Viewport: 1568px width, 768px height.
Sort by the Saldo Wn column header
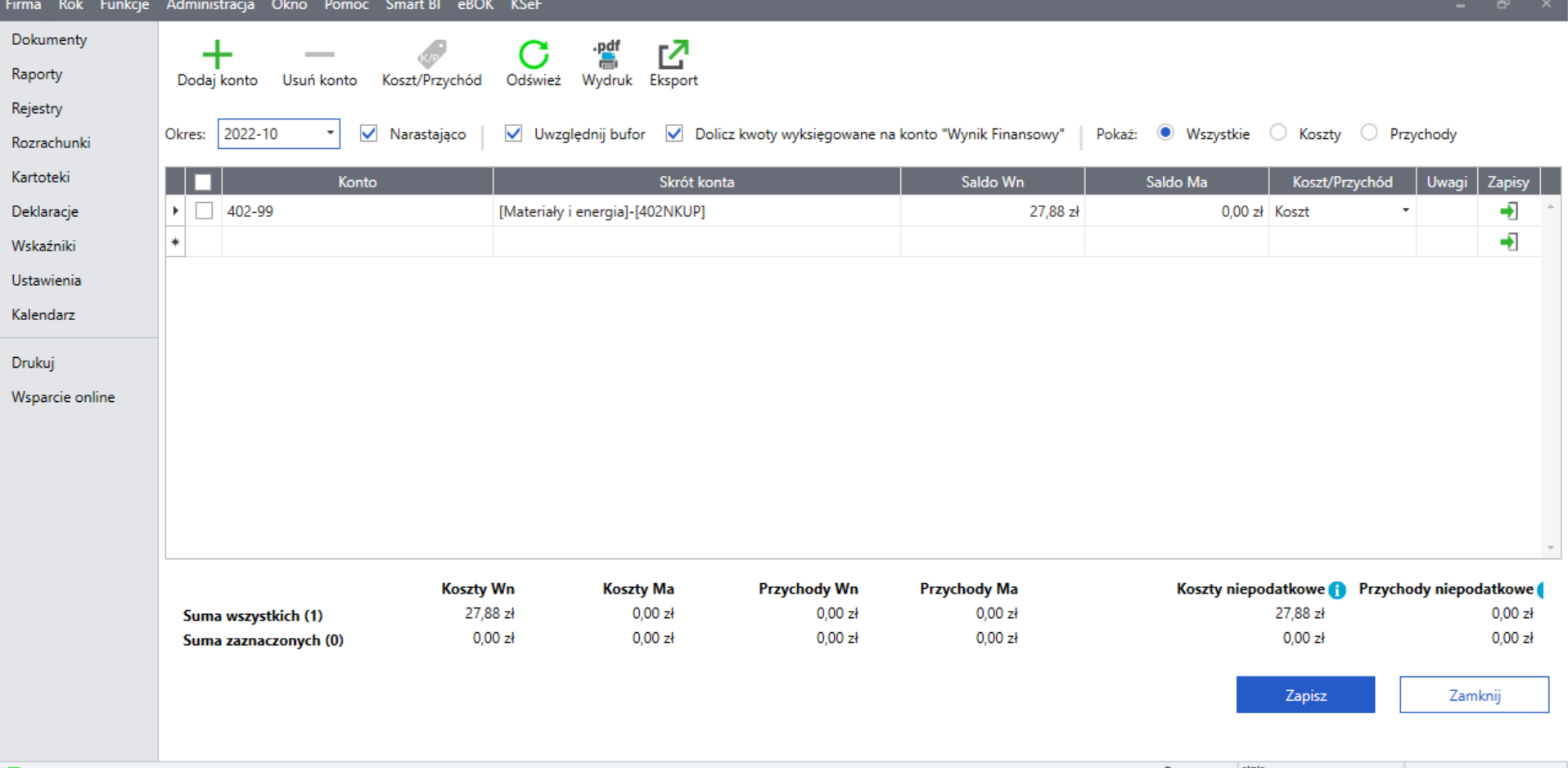coord(993,182)
